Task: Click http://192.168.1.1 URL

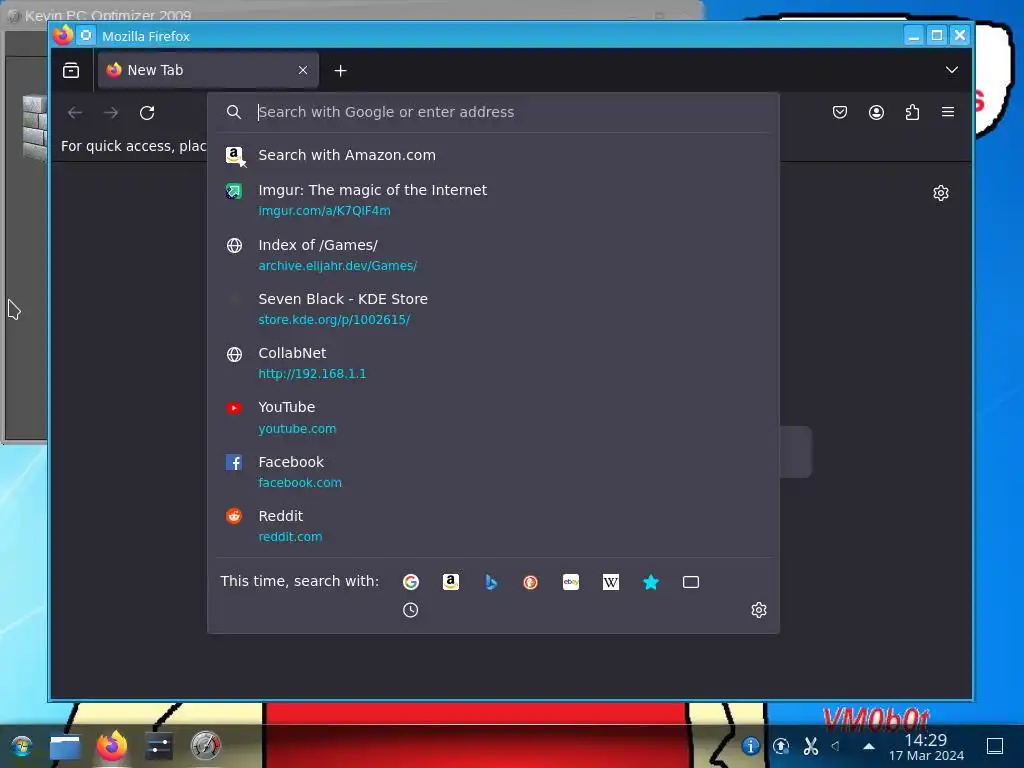Action: tap(312, 374)
